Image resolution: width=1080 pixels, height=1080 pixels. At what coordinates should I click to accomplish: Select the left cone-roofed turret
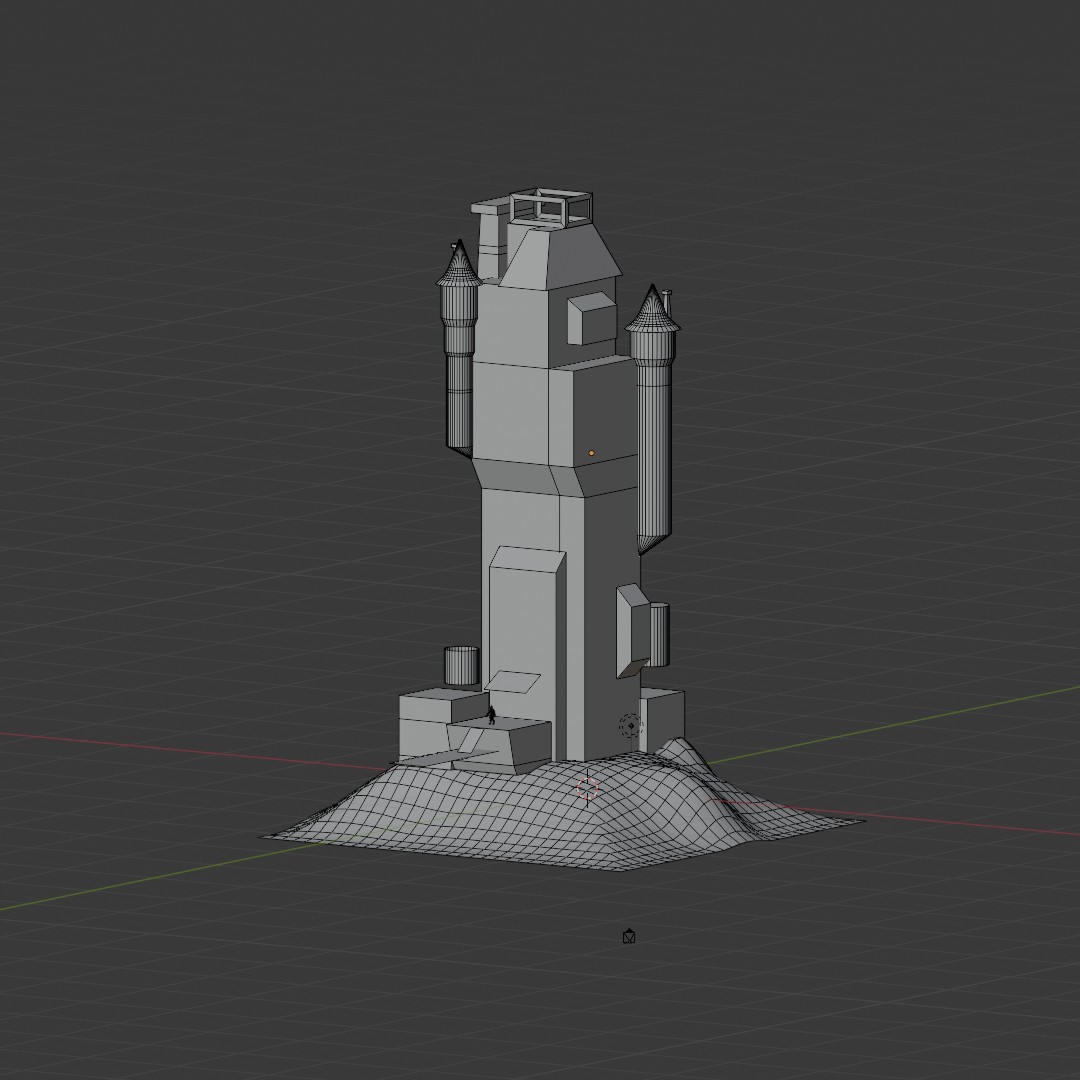[459, 348]
